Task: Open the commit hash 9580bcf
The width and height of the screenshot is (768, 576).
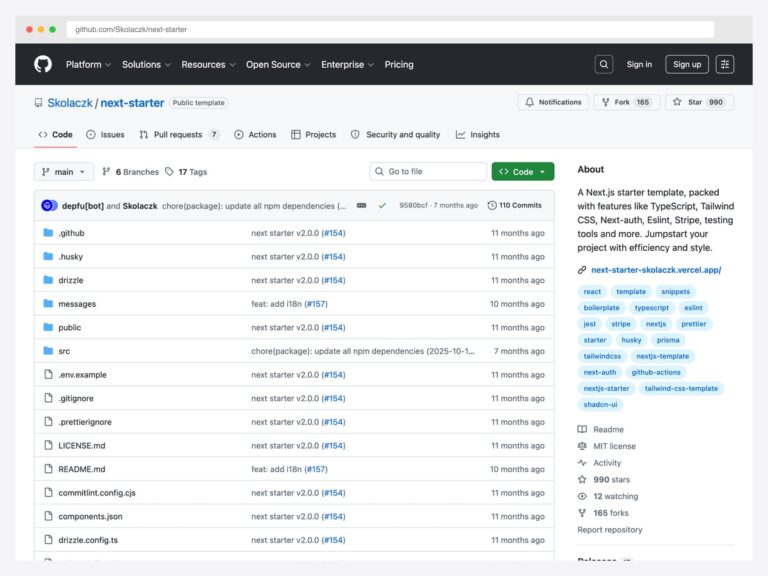Action: pos(413,205)
